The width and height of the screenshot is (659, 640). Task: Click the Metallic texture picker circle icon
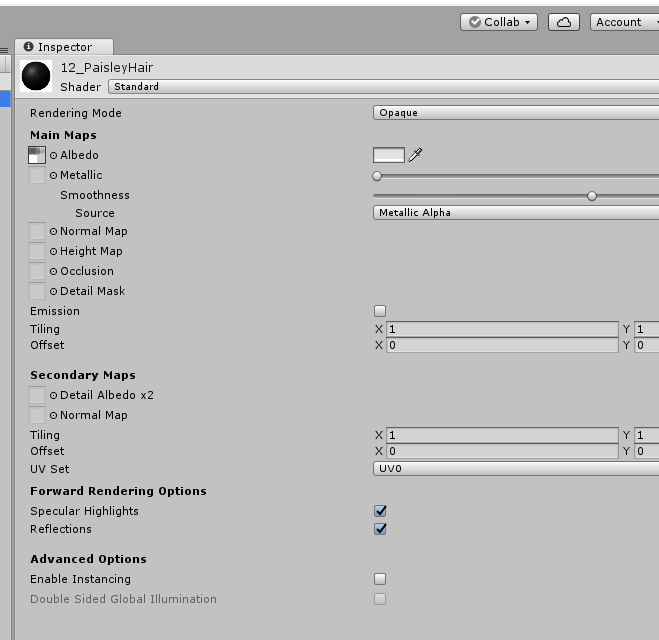pyautogui.click(x=53, y=175)
